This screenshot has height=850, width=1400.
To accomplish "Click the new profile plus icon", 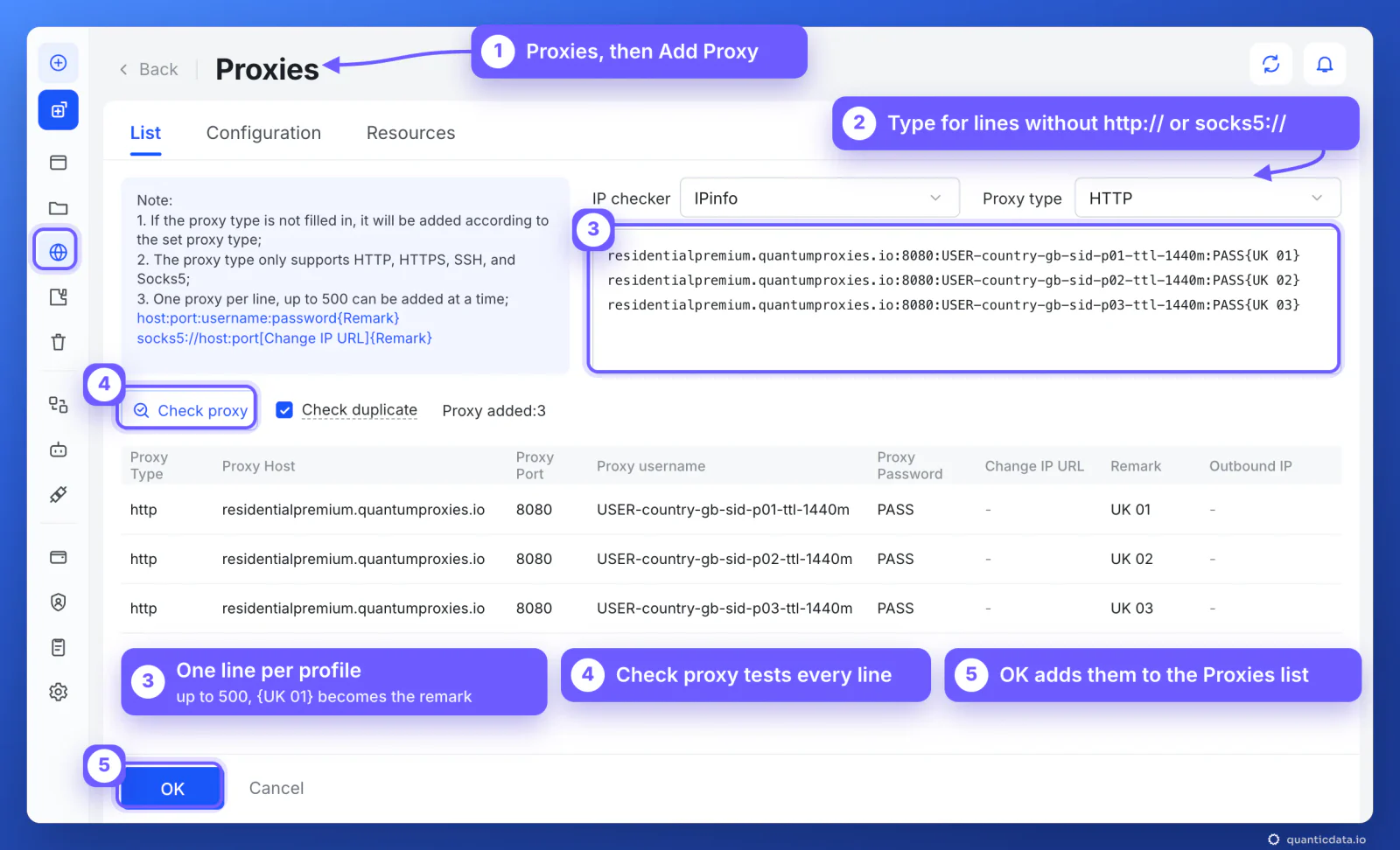I will [x=59, y=63].
